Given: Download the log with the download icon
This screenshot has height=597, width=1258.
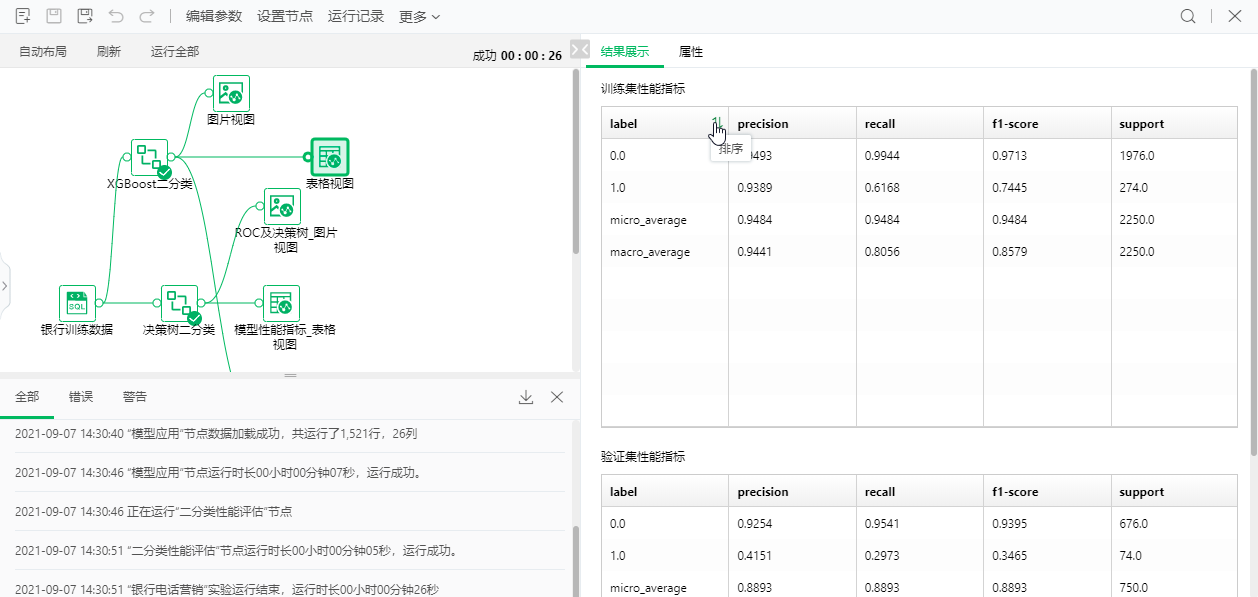Looking at the screenshot, I should (526, 397).
